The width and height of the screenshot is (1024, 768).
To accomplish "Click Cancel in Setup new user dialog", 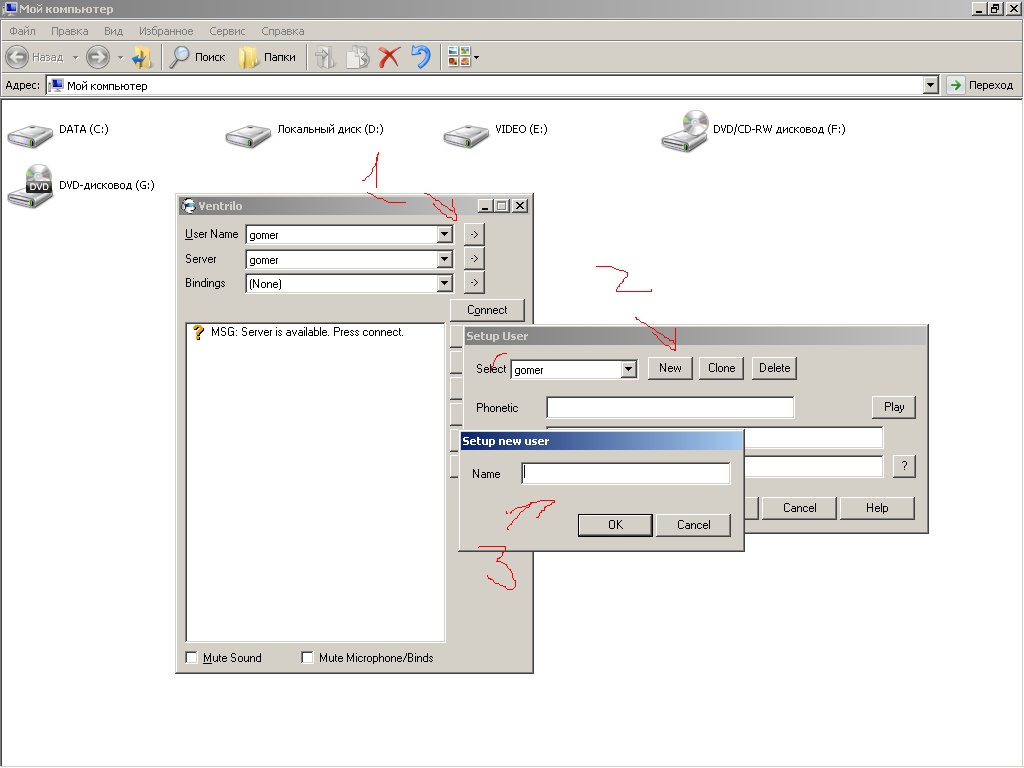I will (x=693, y=524).
